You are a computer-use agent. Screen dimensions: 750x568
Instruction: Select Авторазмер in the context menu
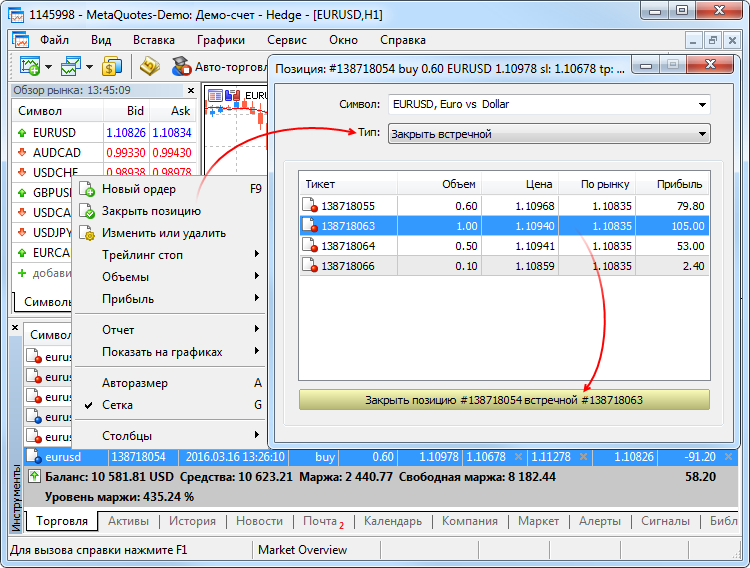click(x=170, y=383)
